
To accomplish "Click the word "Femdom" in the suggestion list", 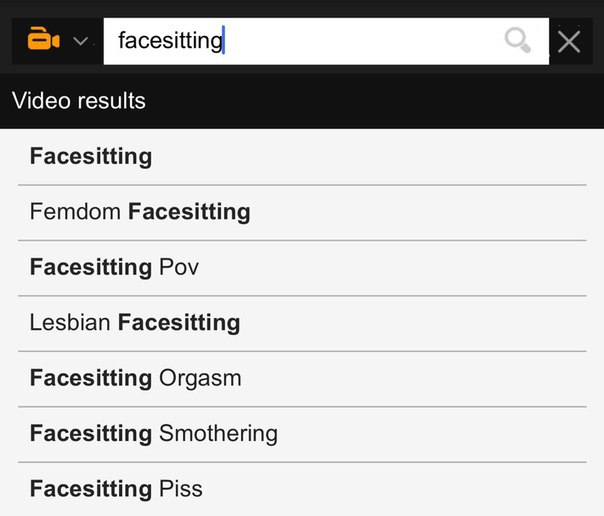I will point(75,212).
